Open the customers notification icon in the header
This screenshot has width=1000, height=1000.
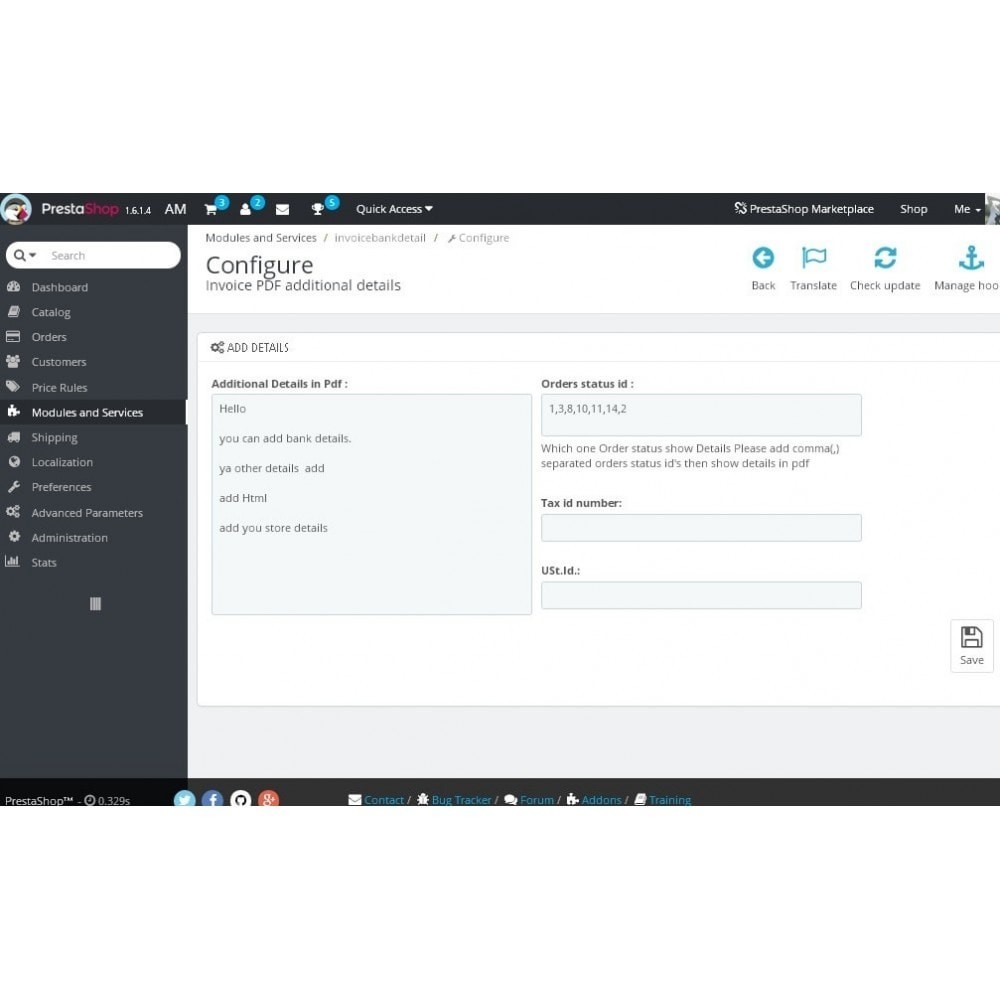[x=246, y=209]
